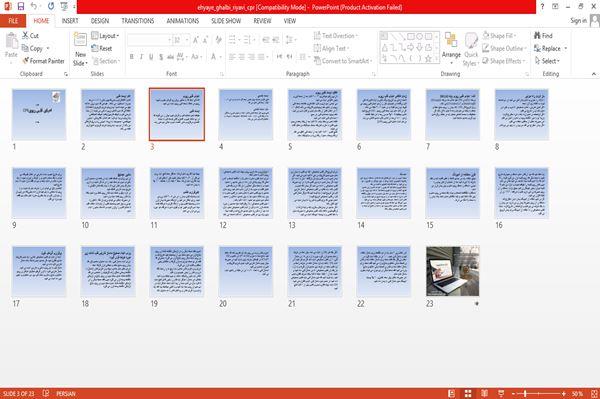Expand the Shape Fill dropdown

[515, 36]
